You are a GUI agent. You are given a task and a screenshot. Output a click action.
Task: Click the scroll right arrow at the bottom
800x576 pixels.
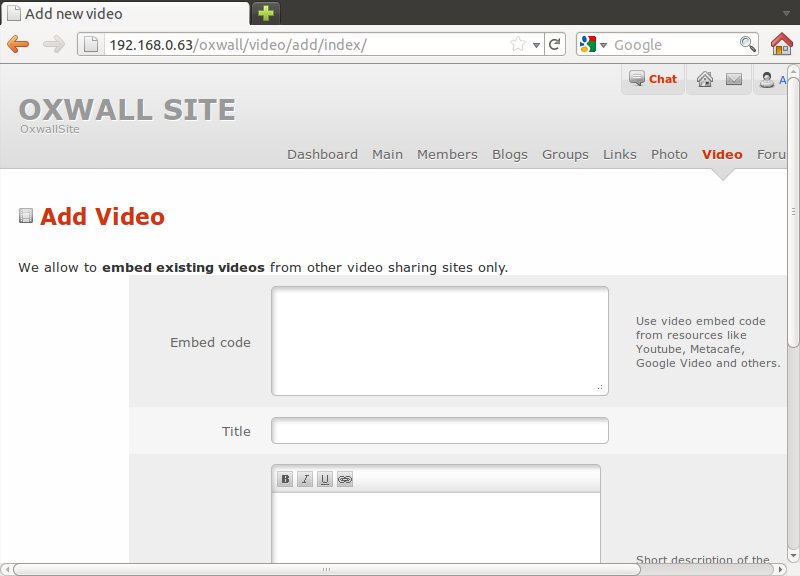click(x=781, y=569)
